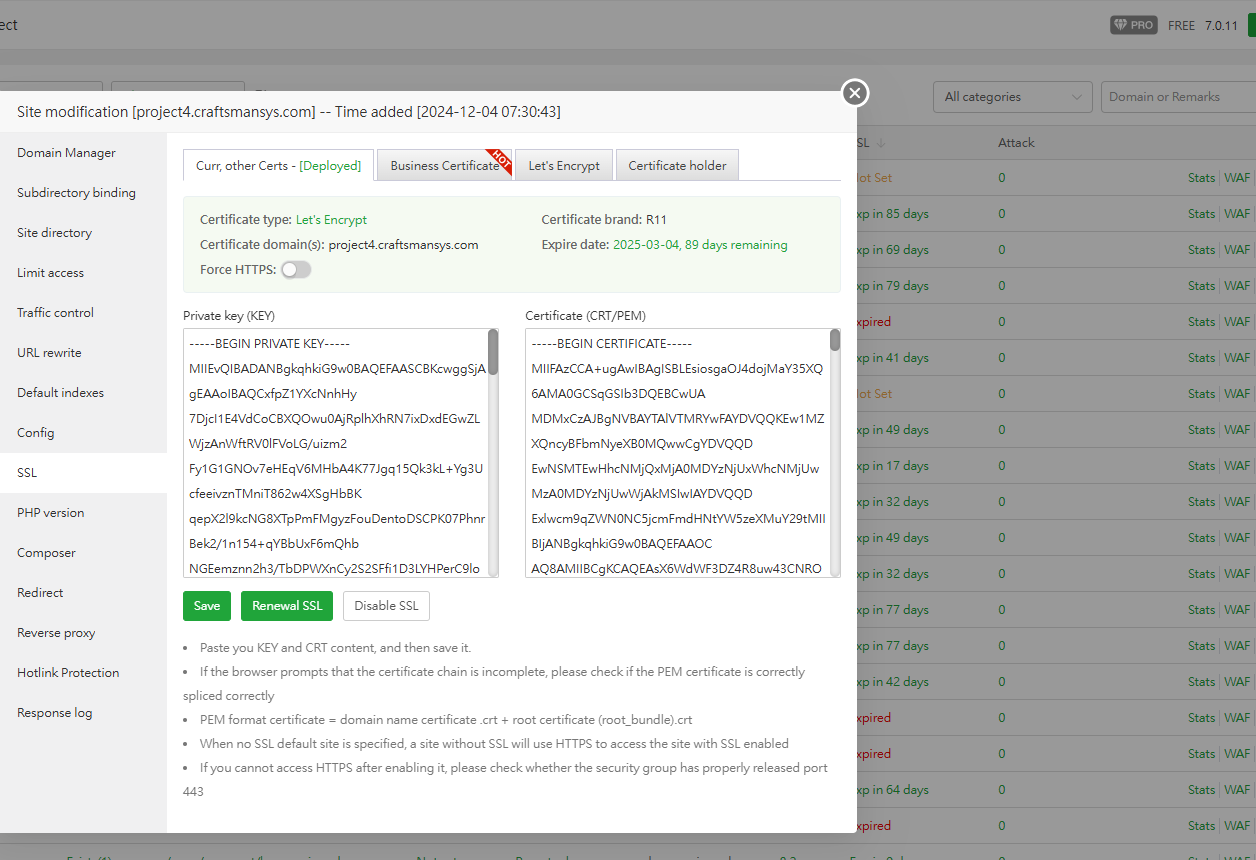Screen dimensions: 1256x860
Task: Open the All categories dropdown
Action: pos(1012,97)
